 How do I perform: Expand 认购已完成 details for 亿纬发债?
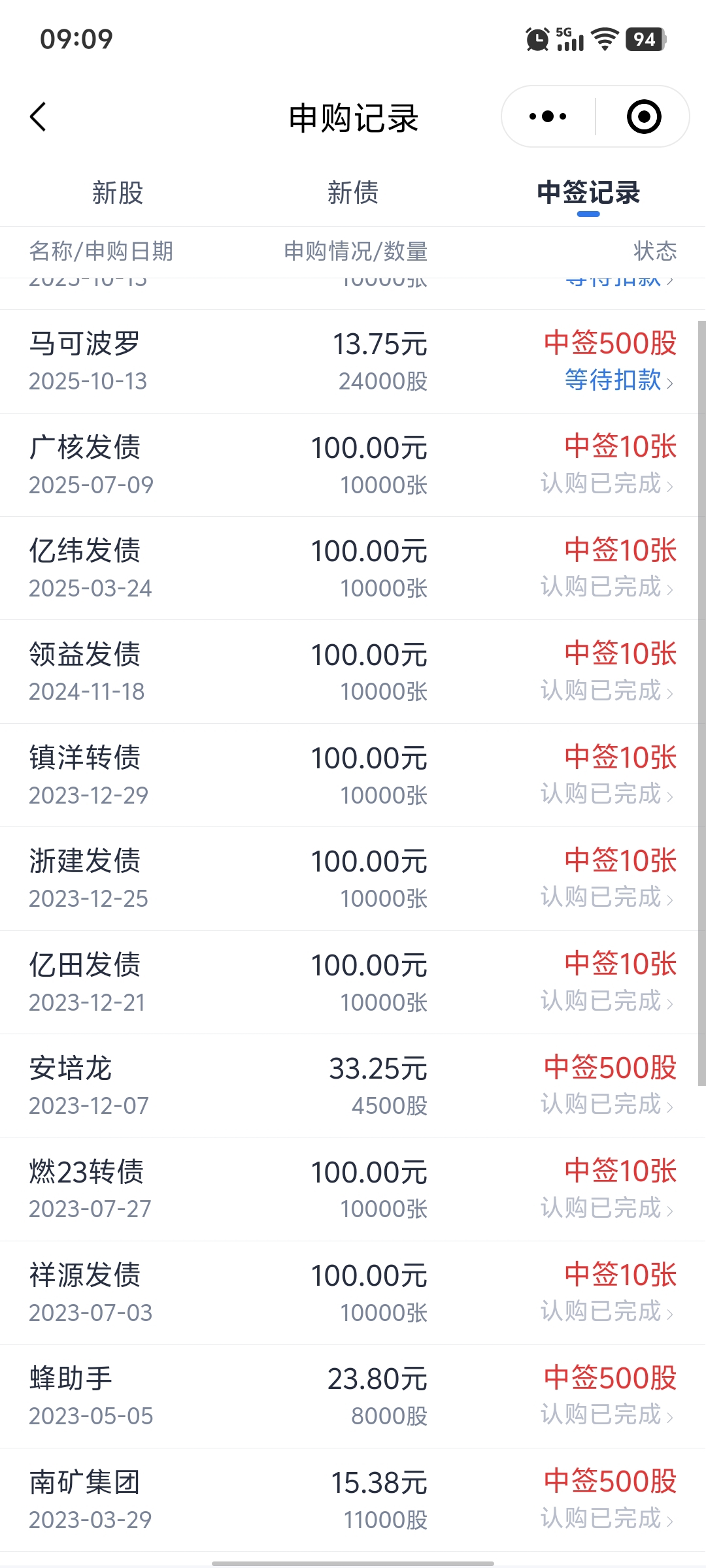click(x=607, y=587)
